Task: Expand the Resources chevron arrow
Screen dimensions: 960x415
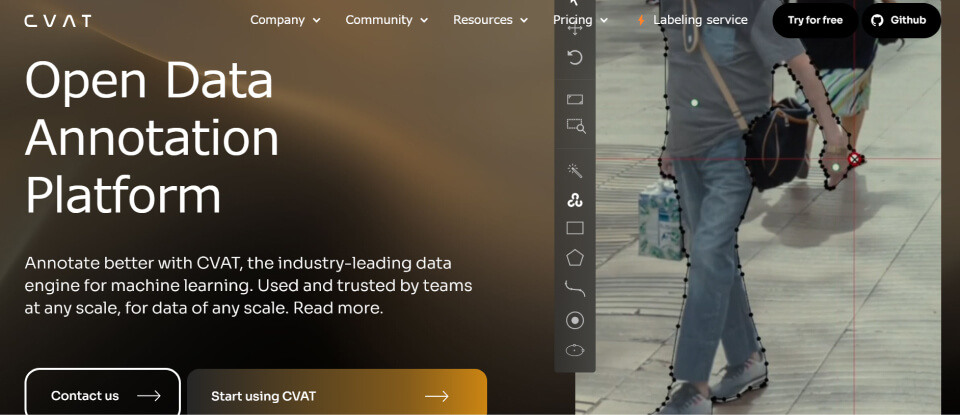Action: click(x=523, y=21)
